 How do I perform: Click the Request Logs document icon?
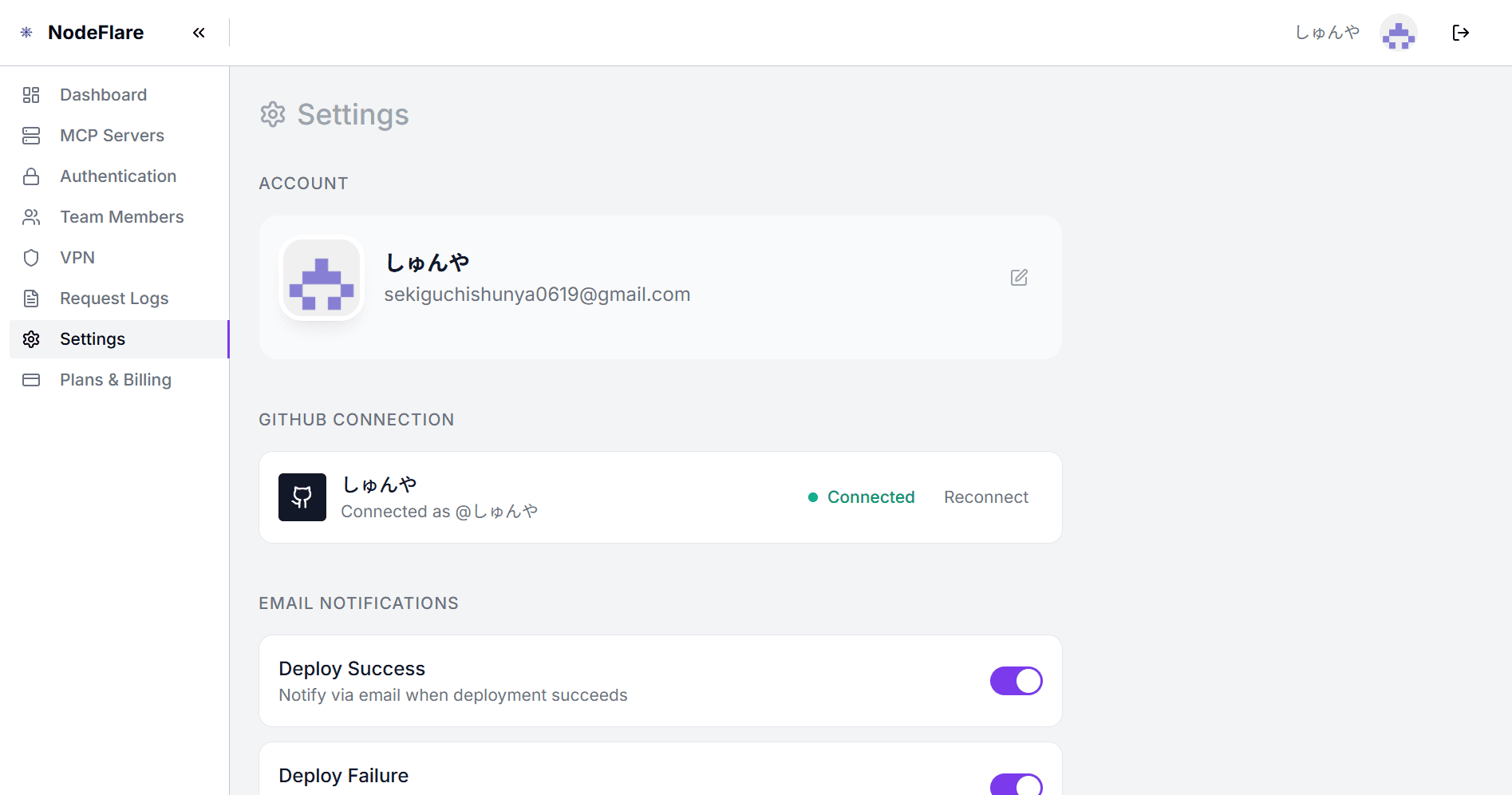(31, 299)
